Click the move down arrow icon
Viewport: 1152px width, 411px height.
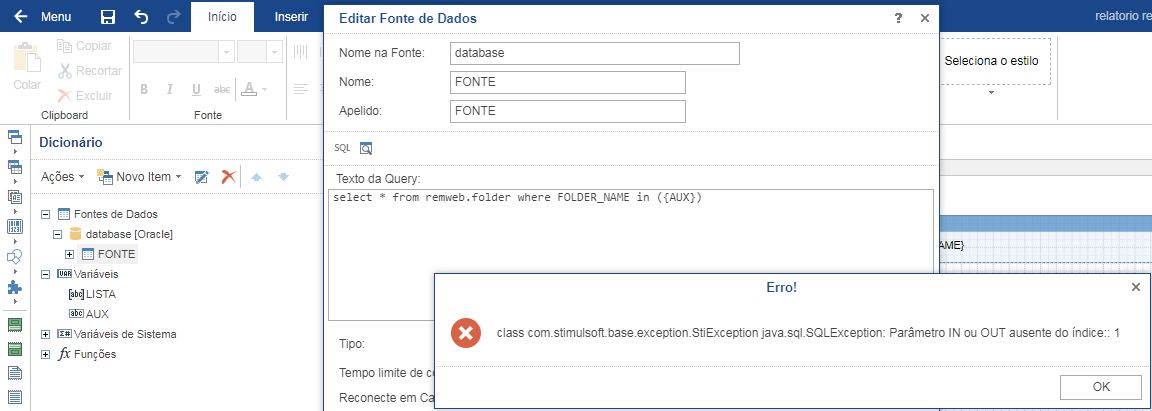283,176
